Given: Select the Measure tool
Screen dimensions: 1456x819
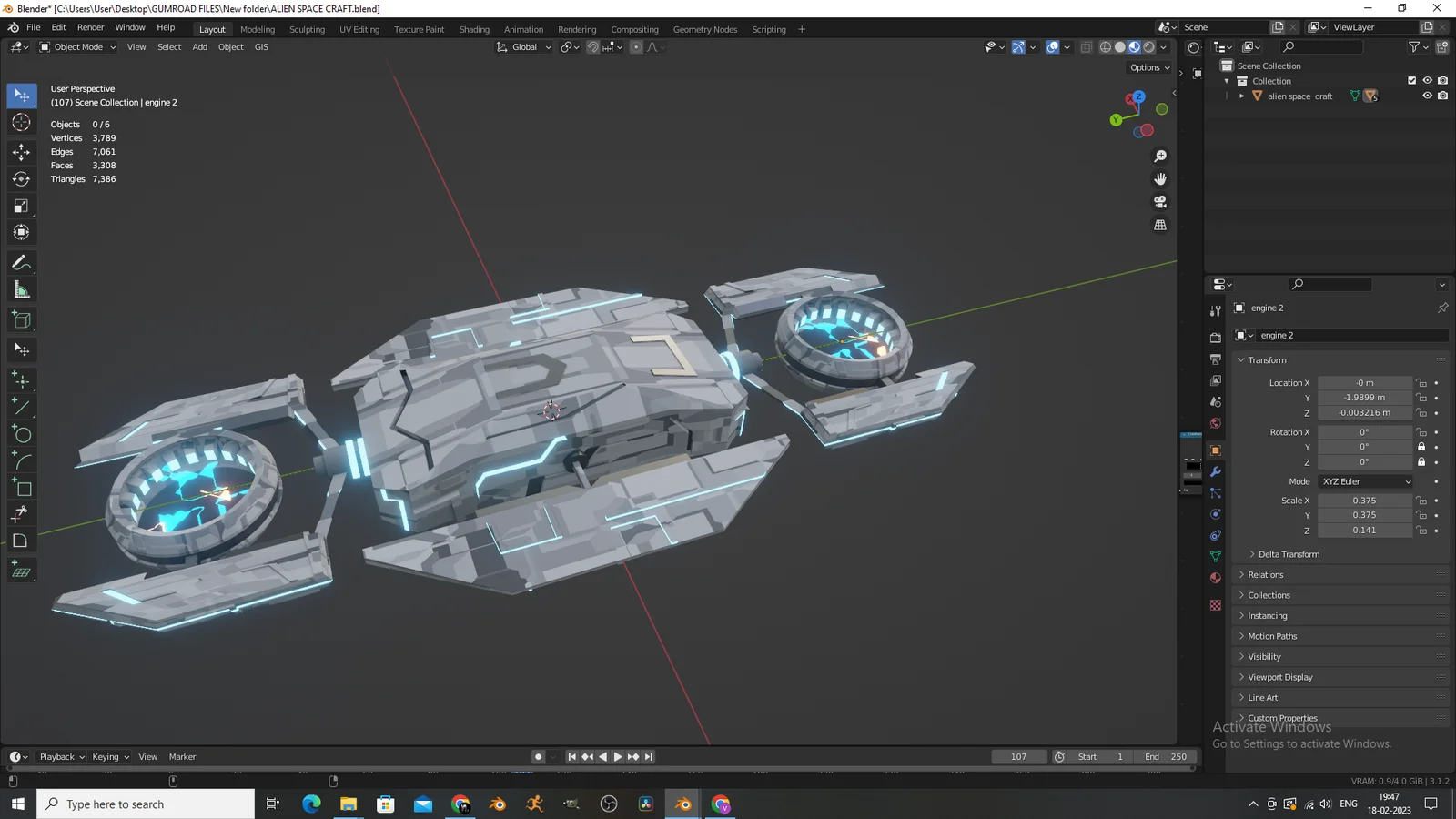Looking at the screenshot, I should (x=21, y=290).
